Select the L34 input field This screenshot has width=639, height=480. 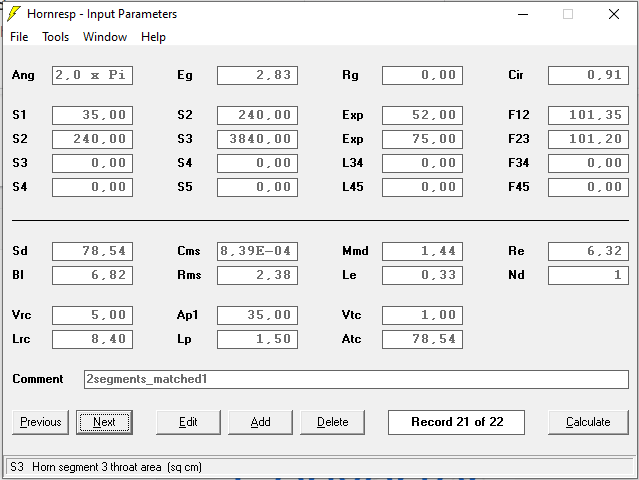[x=422, y=163]
